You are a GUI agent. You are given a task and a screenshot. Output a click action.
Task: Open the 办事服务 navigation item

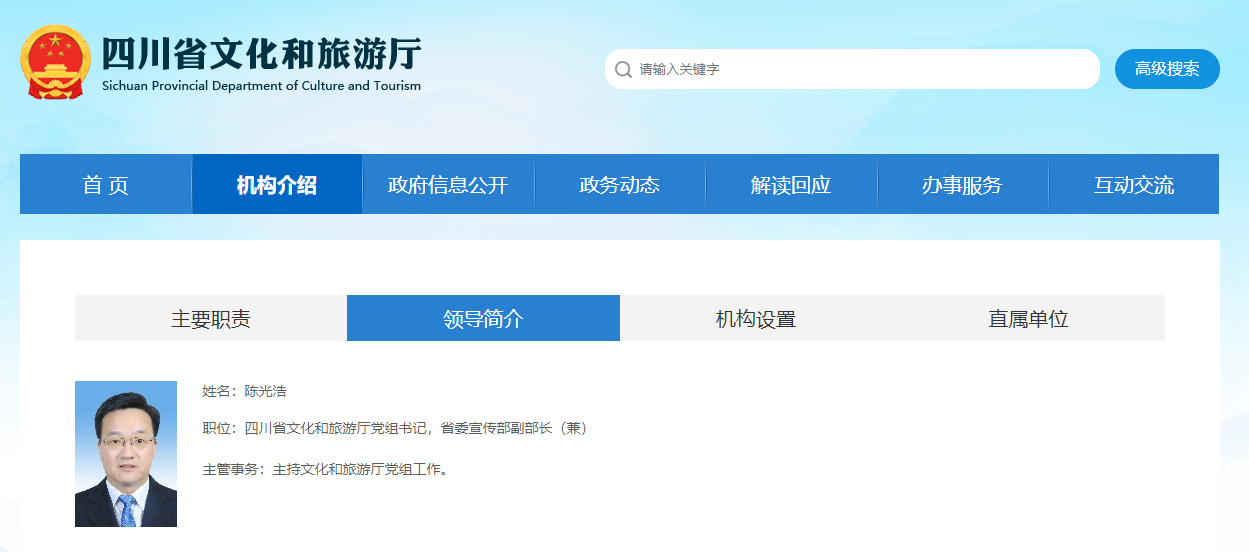click(962, 184)
